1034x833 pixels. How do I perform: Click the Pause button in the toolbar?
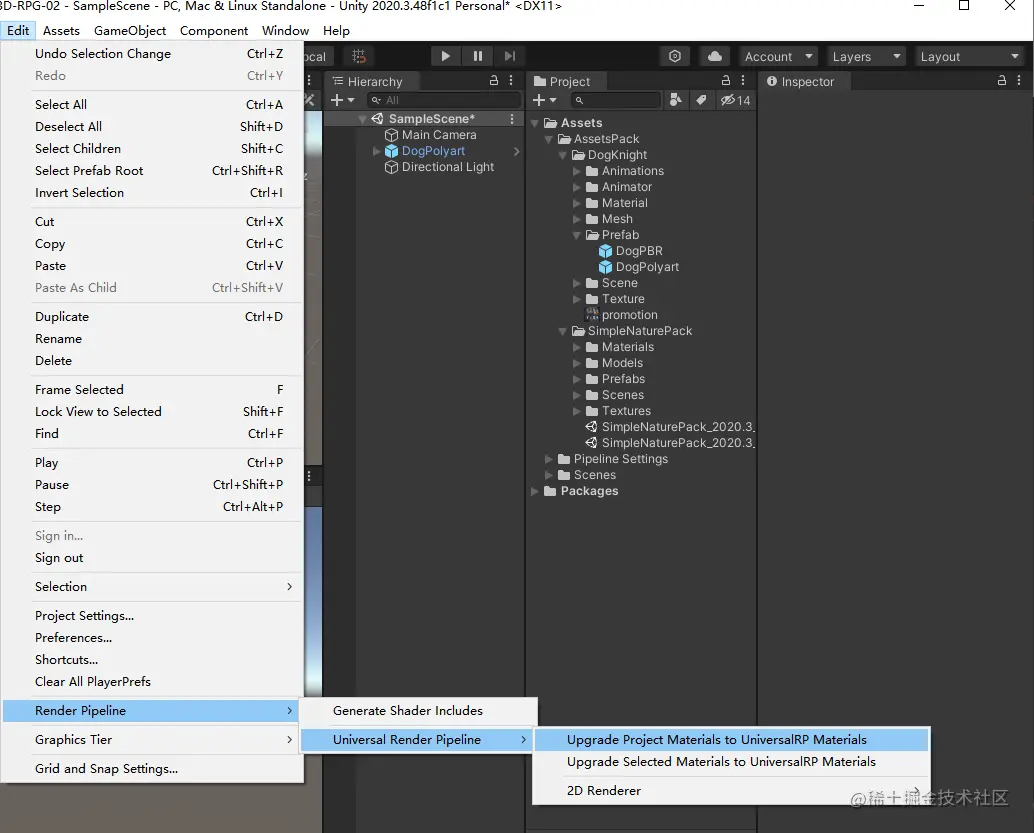477,56
